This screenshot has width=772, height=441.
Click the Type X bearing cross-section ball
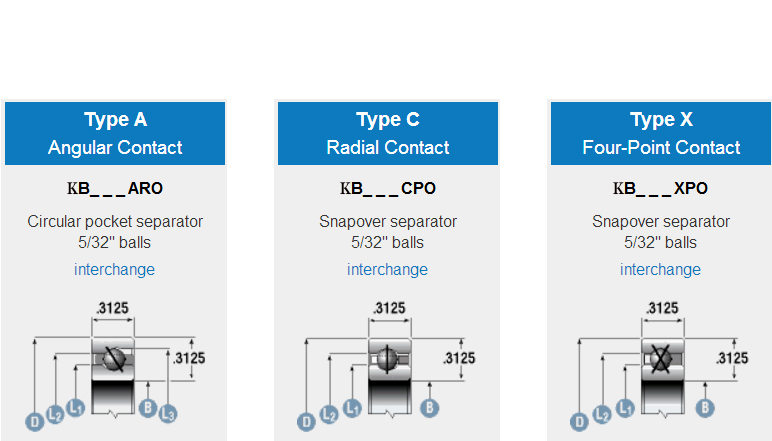[x=661, y=359]
